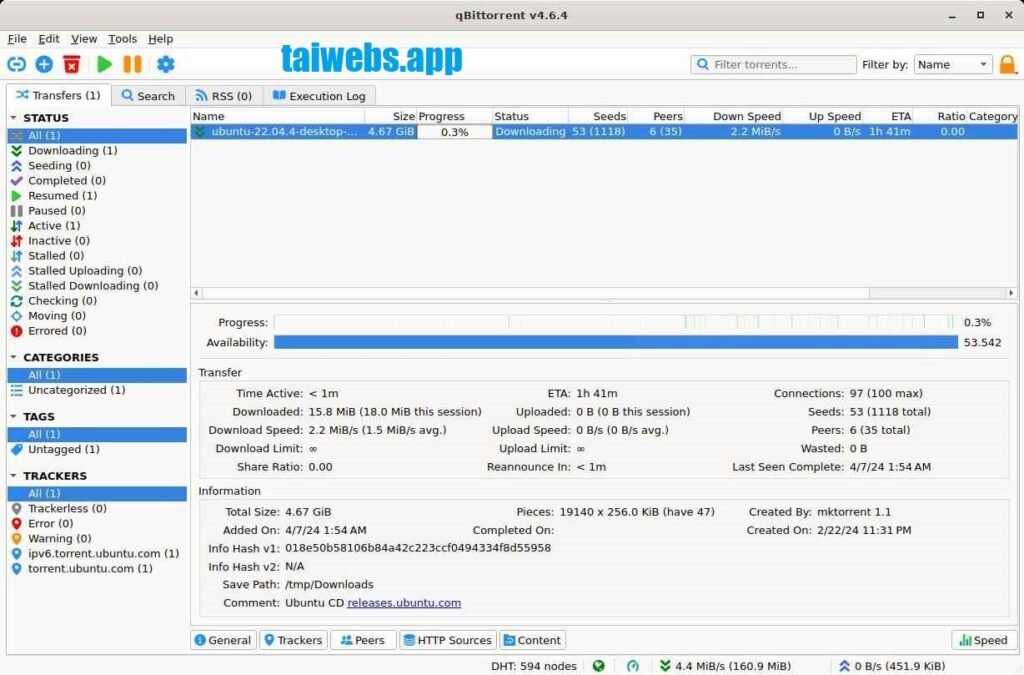This screenshot has height=675, width=1024.
Task: Collapse the TAGS section
Action: tap(13, 416)
